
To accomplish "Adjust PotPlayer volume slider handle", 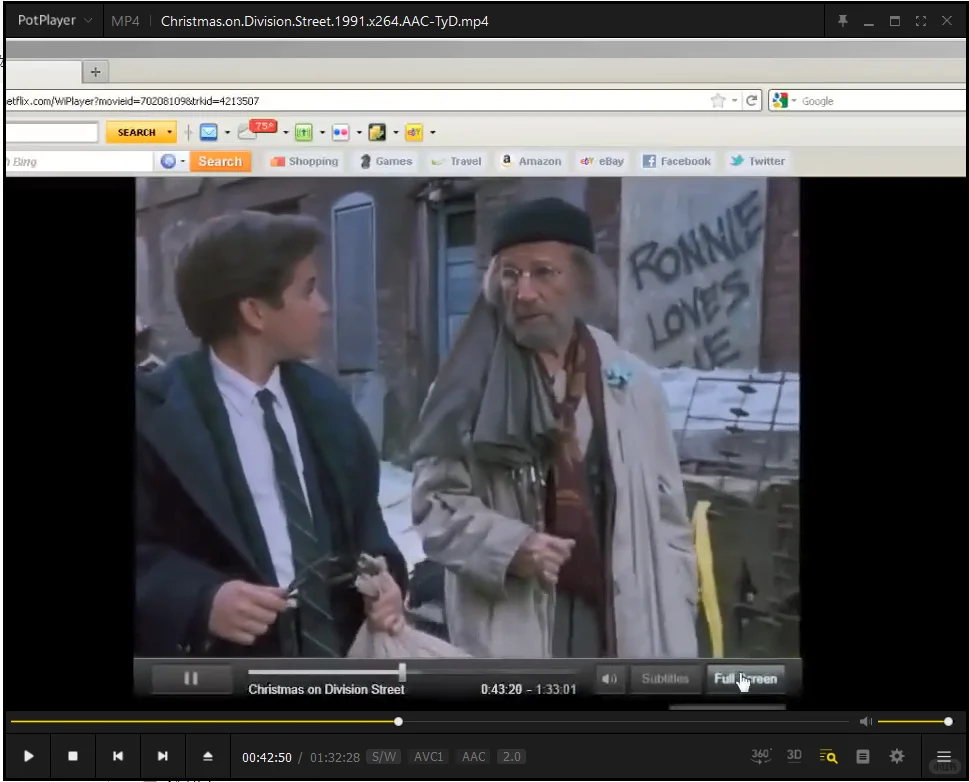I will (x=948, y=721).
